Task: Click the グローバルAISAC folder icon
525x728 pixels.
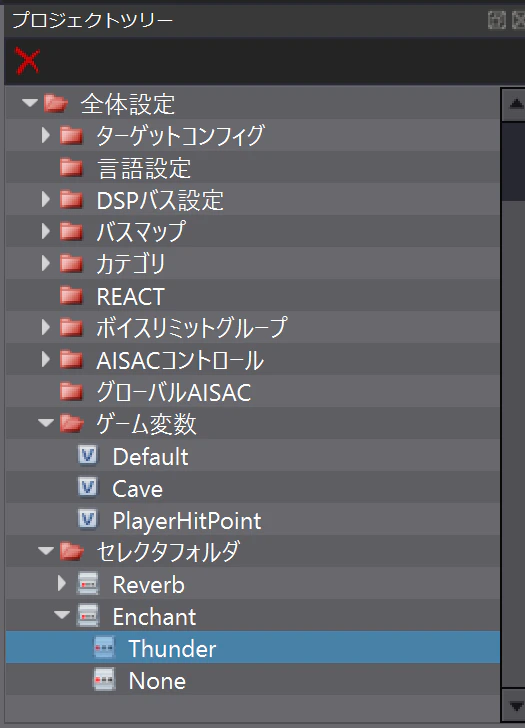Action: 71,392
